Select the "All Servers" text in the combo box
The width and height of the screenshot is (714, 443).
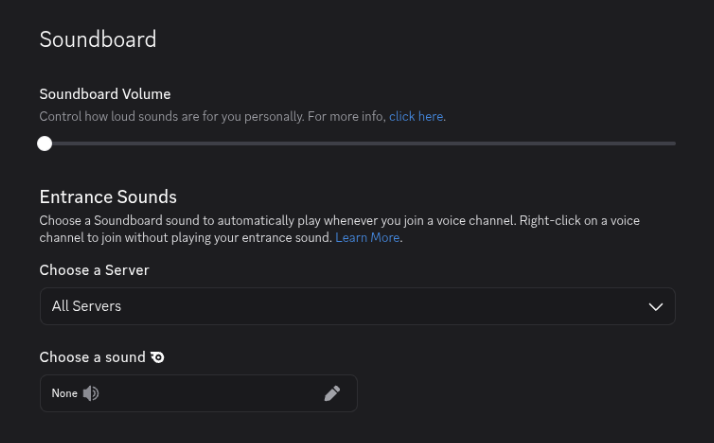click(x=86, y=306)
